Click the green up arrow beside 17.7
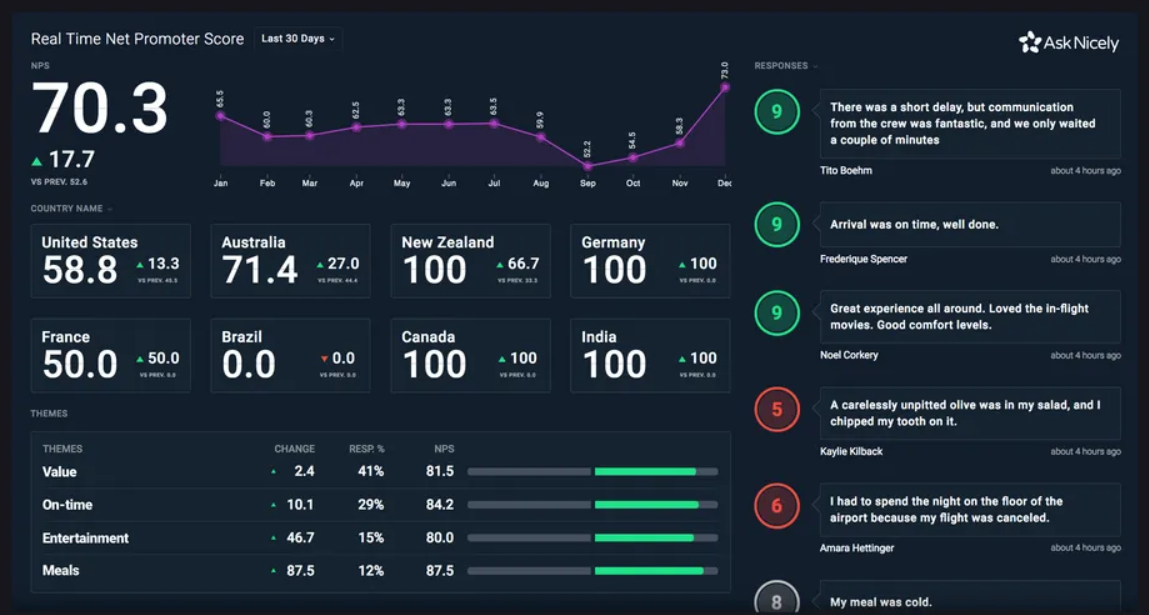 coord(37,161)
